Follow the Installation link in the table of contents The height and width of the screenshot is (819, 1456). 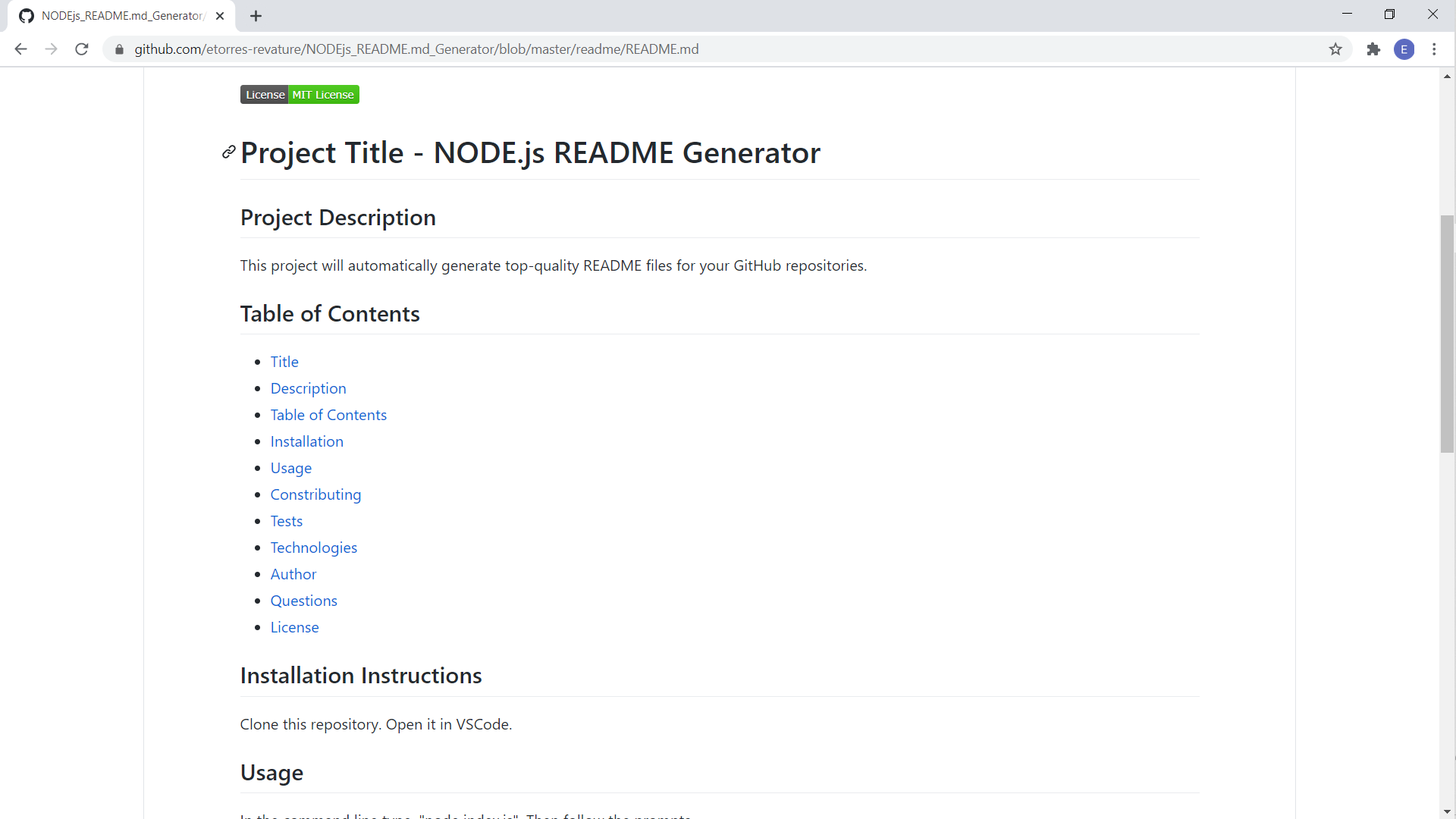tap(306, 441)
